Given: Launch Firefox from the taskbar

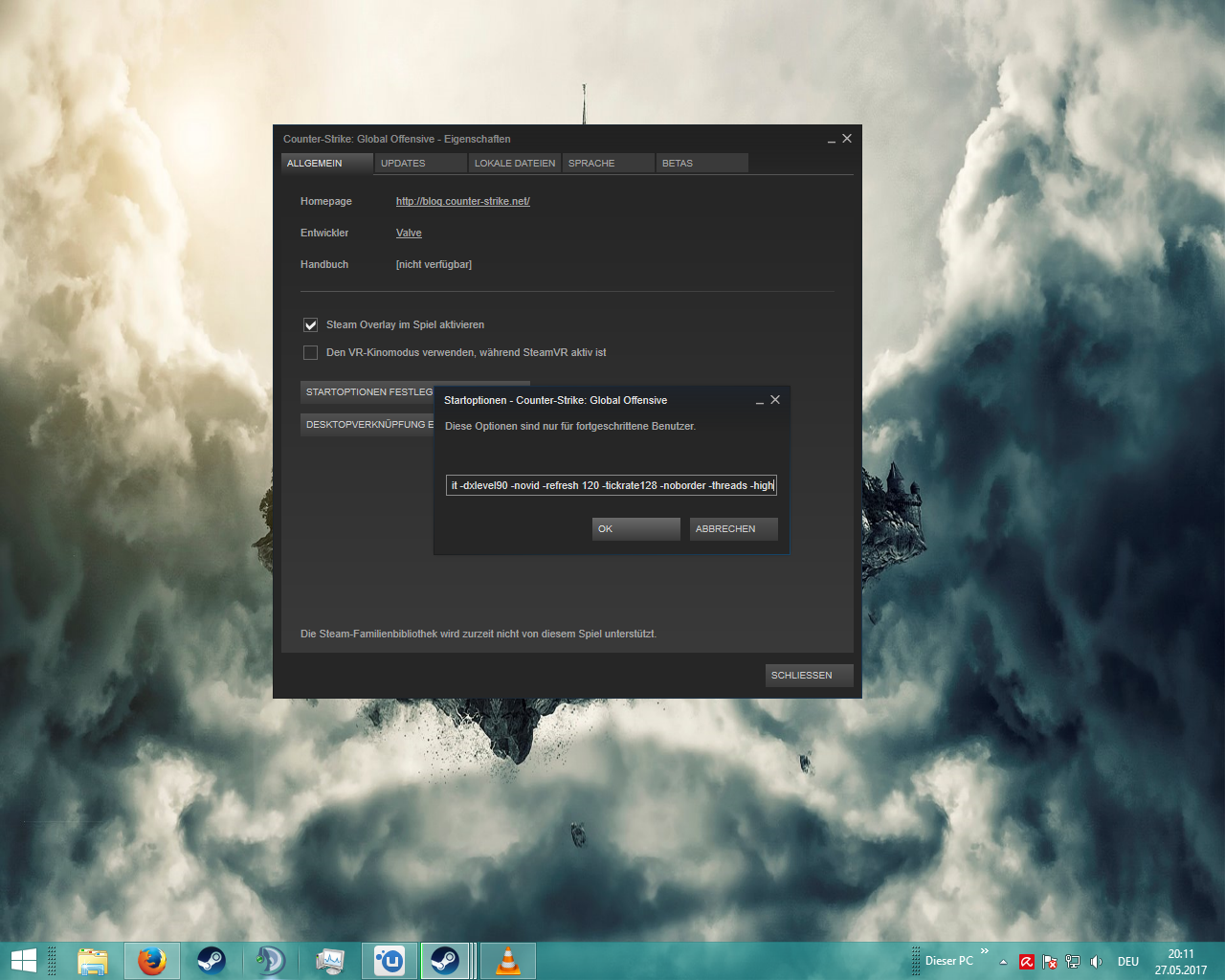Looking at the screenshot, I should pos(152,961).
